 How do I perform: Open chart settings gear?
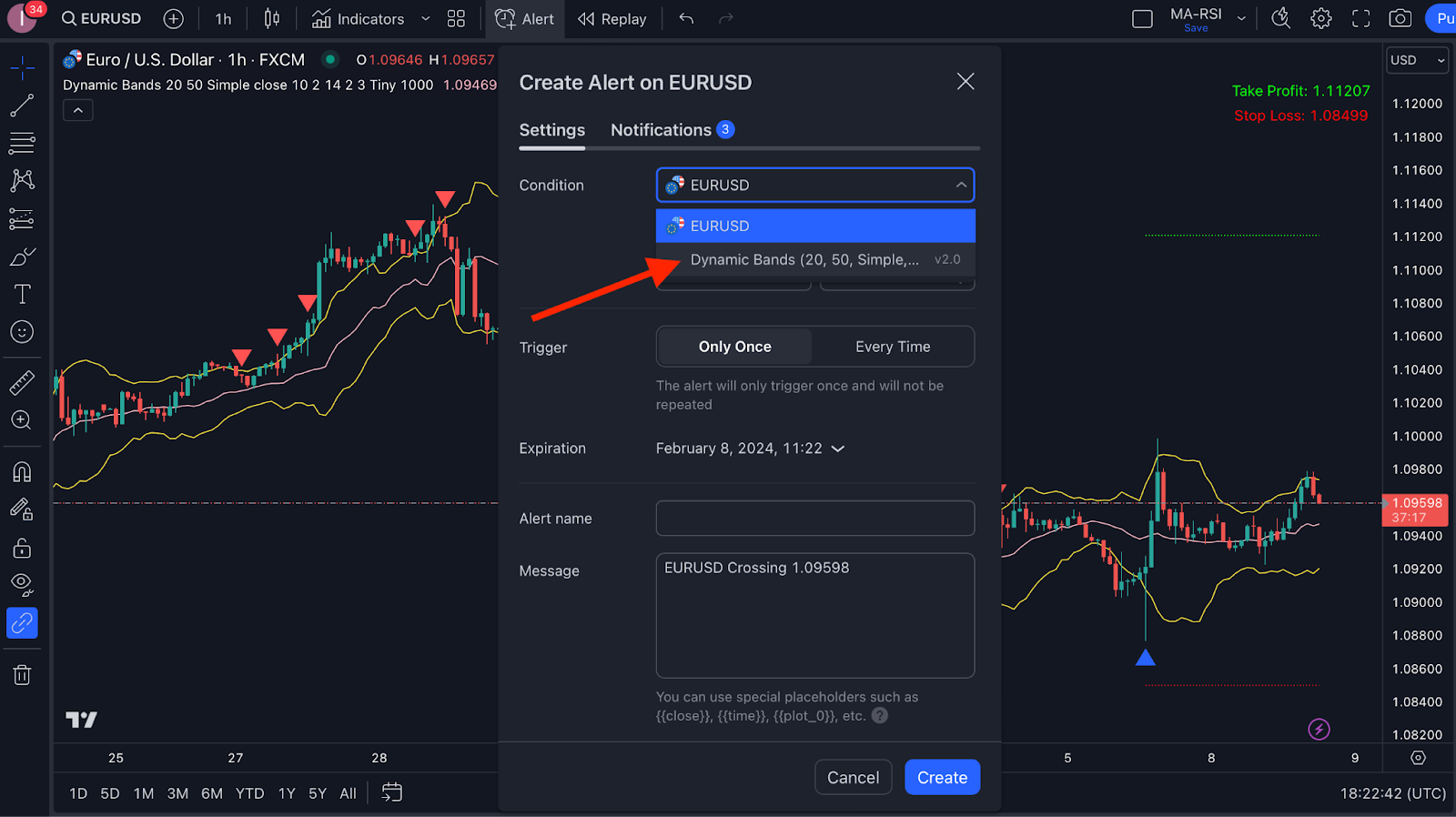(x=1321, y=18)
